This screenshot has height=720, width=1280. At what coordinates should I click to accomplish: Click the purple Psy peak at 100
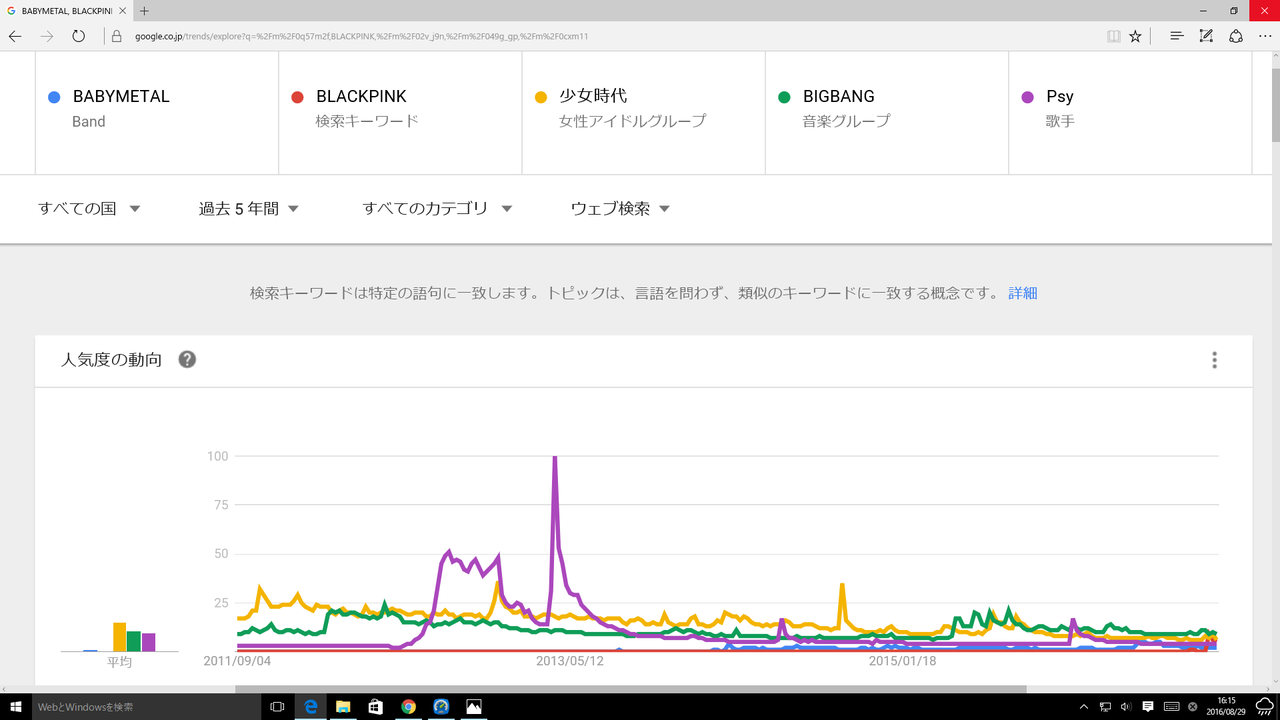[554, 457]
